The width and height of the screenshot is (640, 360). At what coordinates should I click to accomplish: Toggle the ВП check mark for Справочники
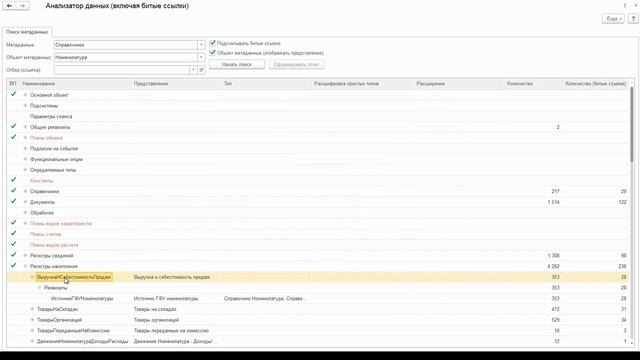(x=13, y=191)
